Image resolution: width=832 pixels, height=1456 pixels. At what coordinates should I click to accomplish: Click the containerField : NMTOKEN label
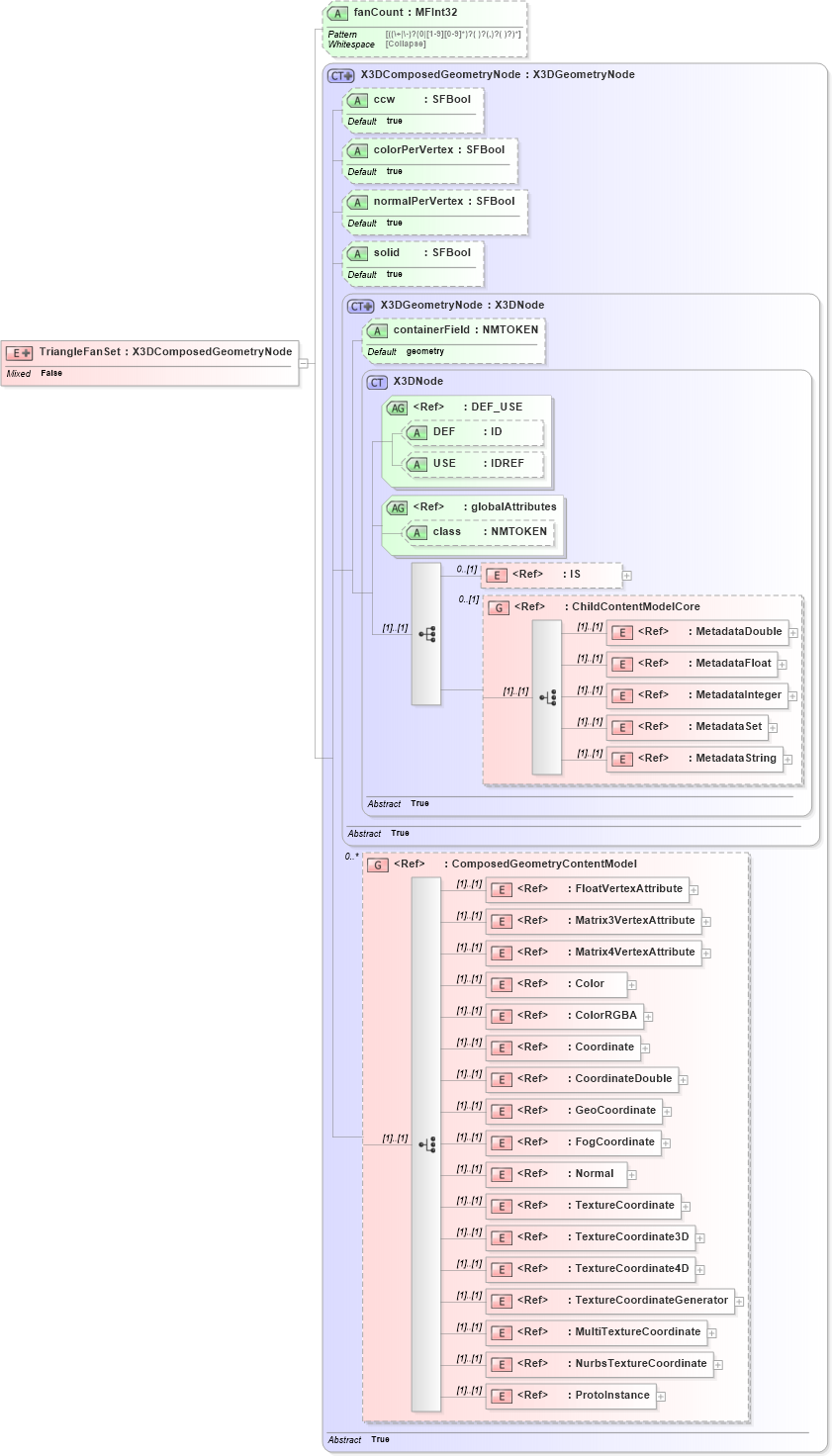point(466,330)
